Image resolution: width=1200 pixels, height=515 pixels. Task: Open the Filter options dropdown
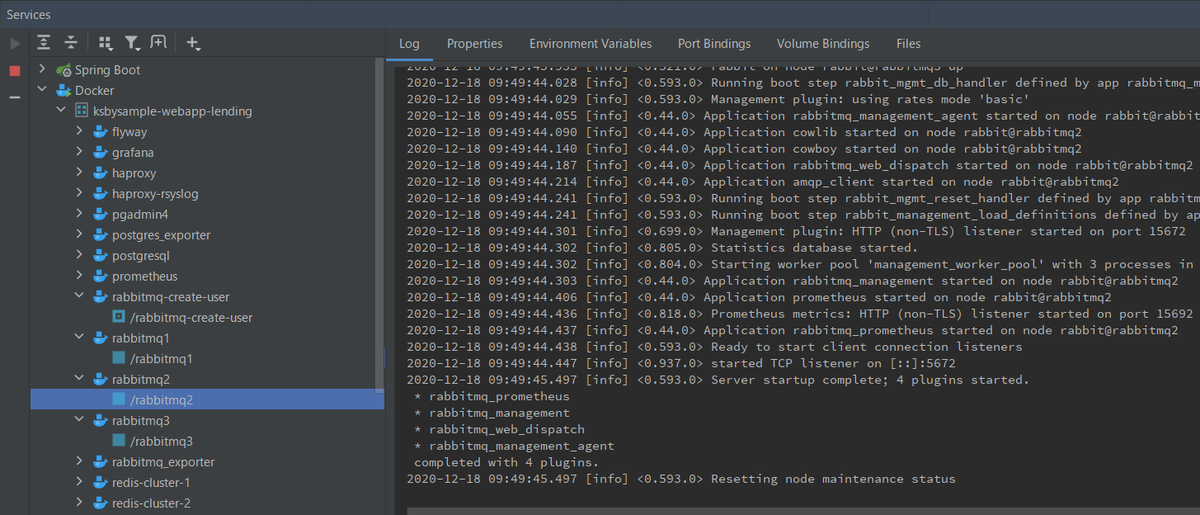coord(132,43)
